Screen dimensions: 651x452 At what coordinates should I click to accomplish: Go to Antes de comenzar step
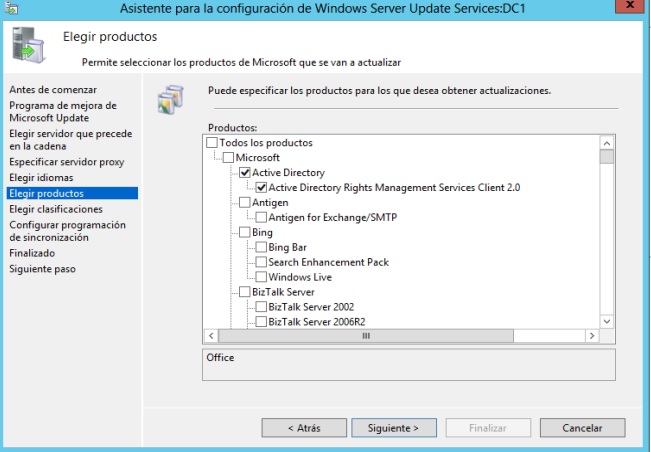(53, 90)
